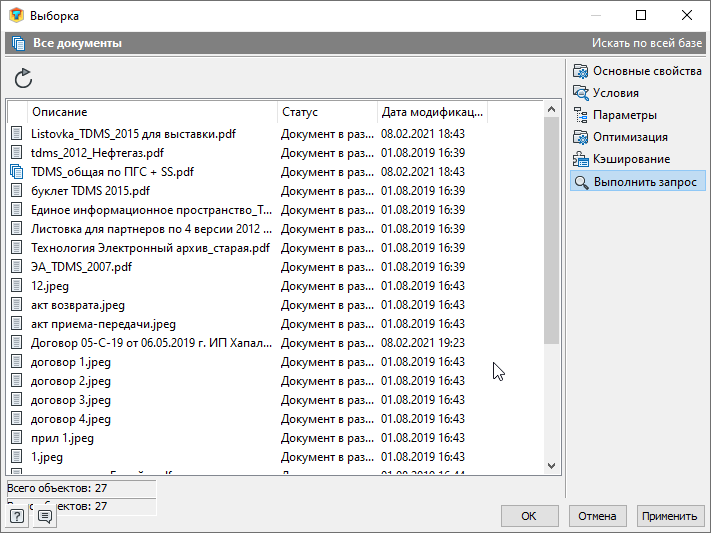Click the Основные свойства icon
The height and width of the screenshot is (533, 711).
click(x=580, y=72)
